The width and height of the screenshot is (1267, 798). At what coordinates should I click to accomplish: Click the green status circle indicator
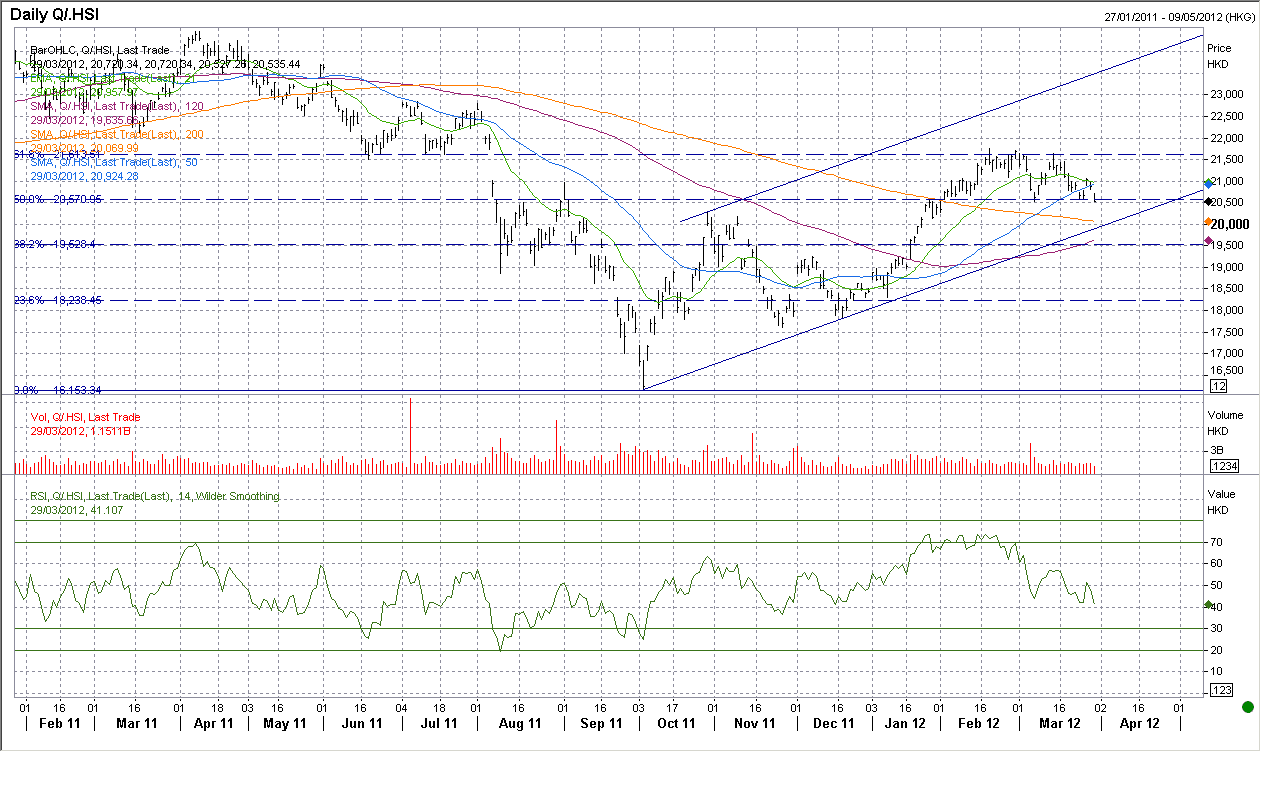point(1247,707)
